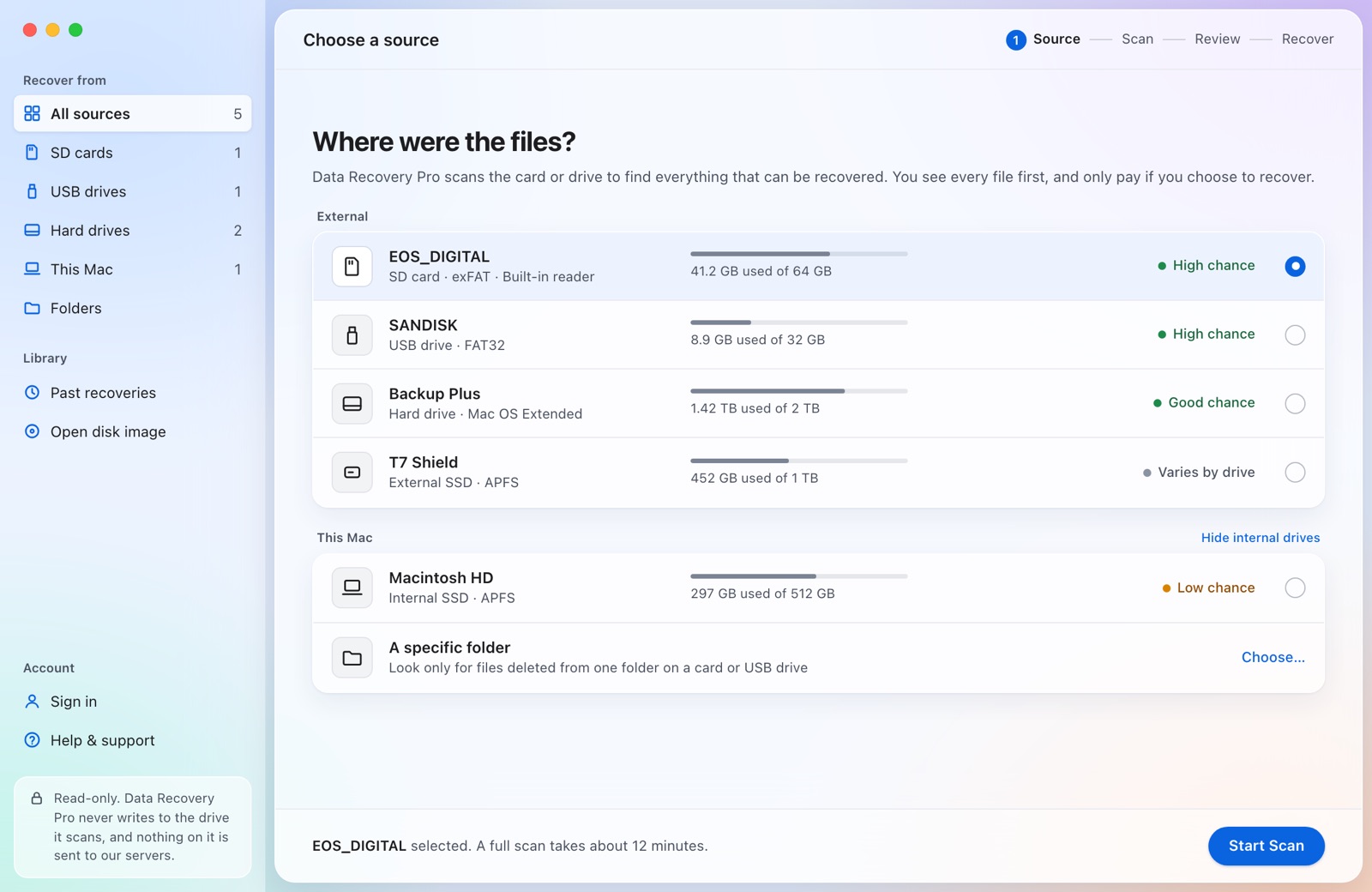This screenshot has width=1372, height=892.
Task: Click the This Mac laptop icon in sidebar
Action: (32, 268)
